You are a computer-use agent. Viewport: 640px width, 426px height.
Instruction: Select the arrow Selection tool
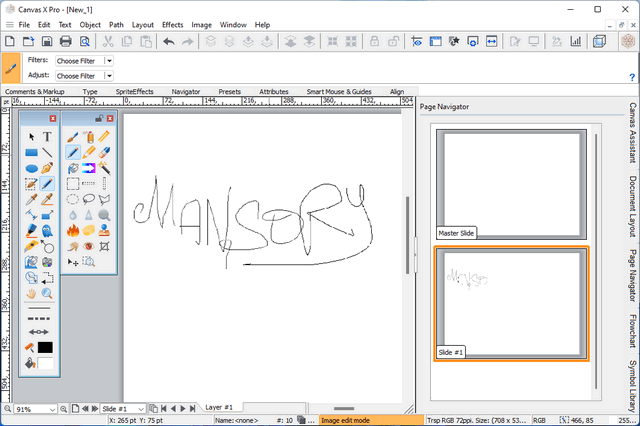tap(31, 137)
